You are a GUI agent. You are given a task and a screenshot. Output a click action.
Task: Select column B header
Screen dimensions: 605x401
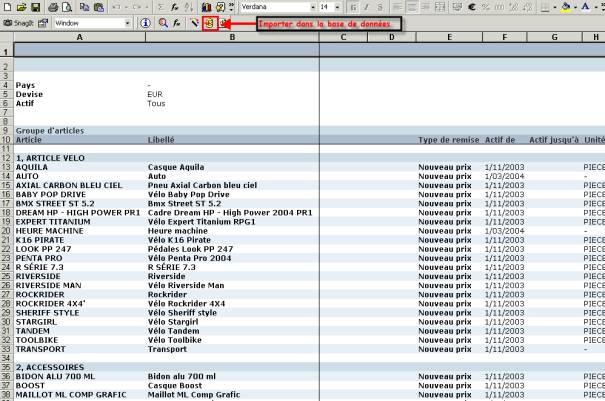pos(231,37)
